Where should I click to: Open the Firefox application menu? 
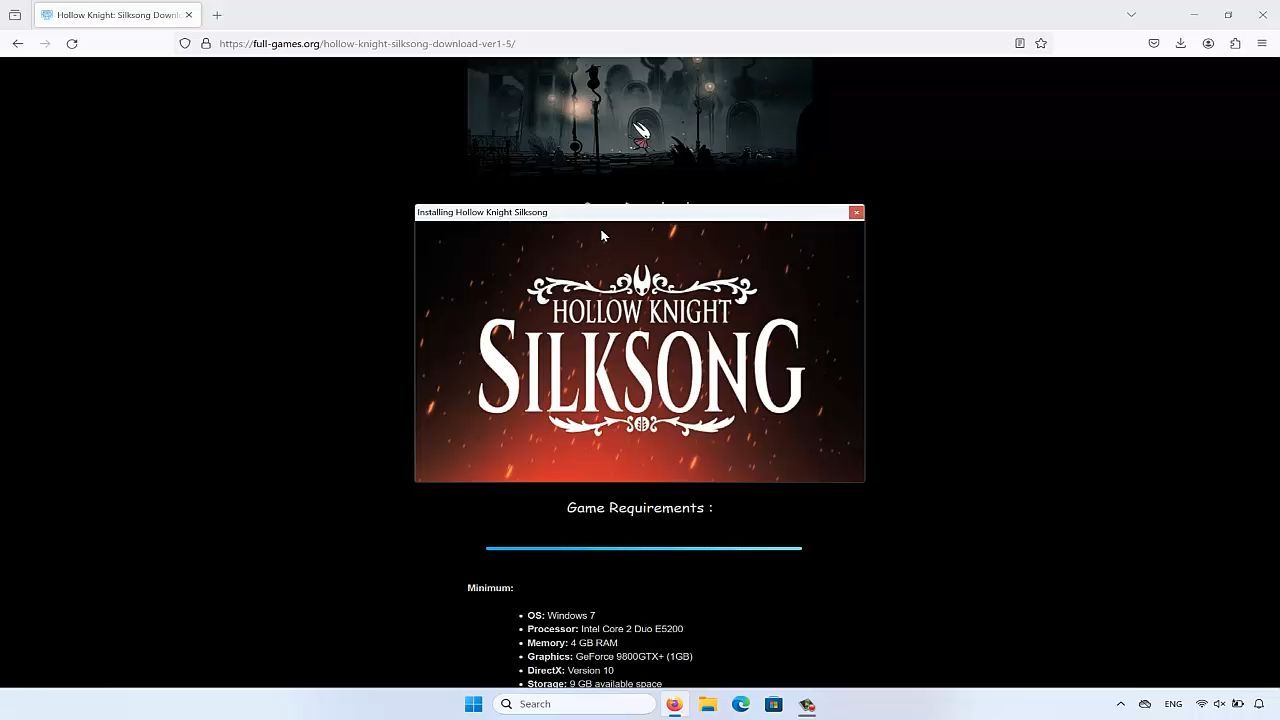pyautogui.click(x=1262, y=43)
